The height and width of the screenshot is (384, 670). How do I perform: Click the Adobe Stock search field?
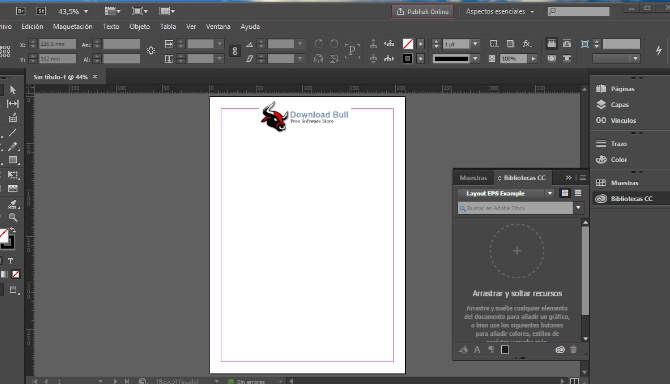515,208
